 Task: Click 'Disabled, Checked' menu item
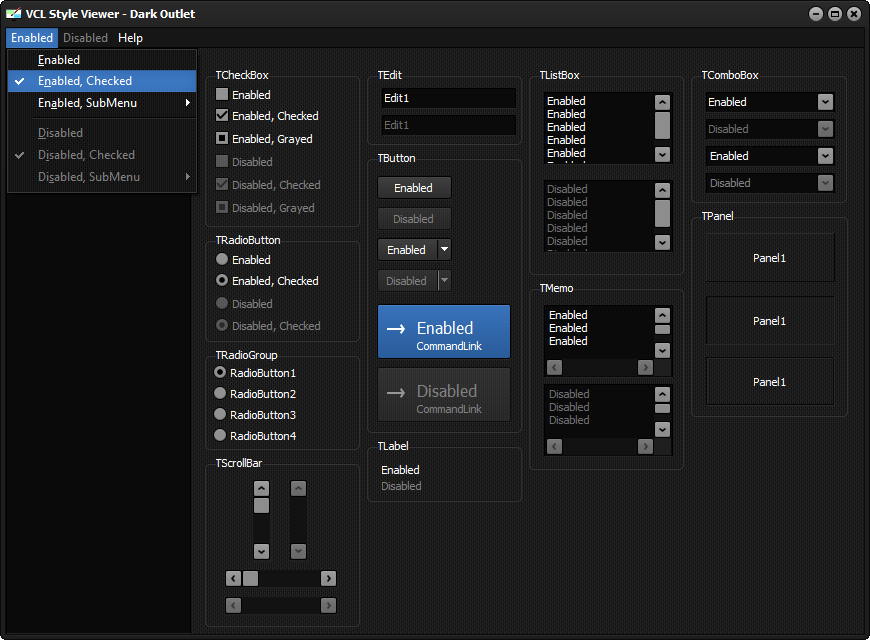pyautogui.click(x=102, y=155)
